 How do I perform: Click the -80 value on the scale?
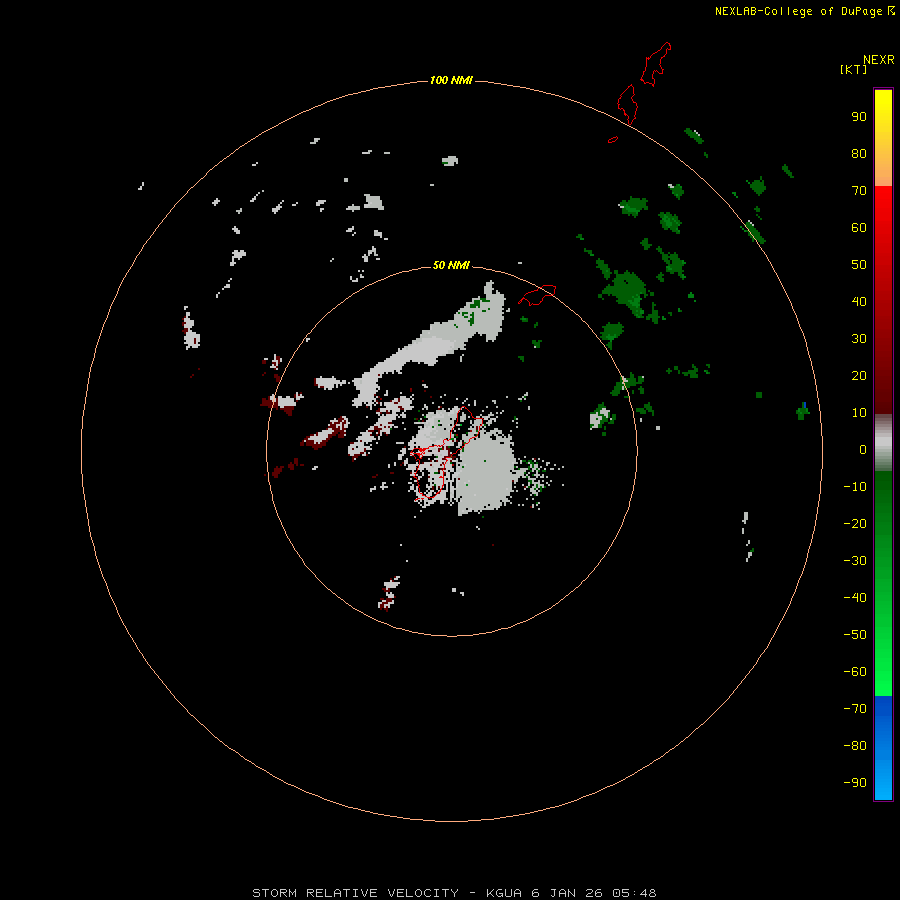point(855,746)
